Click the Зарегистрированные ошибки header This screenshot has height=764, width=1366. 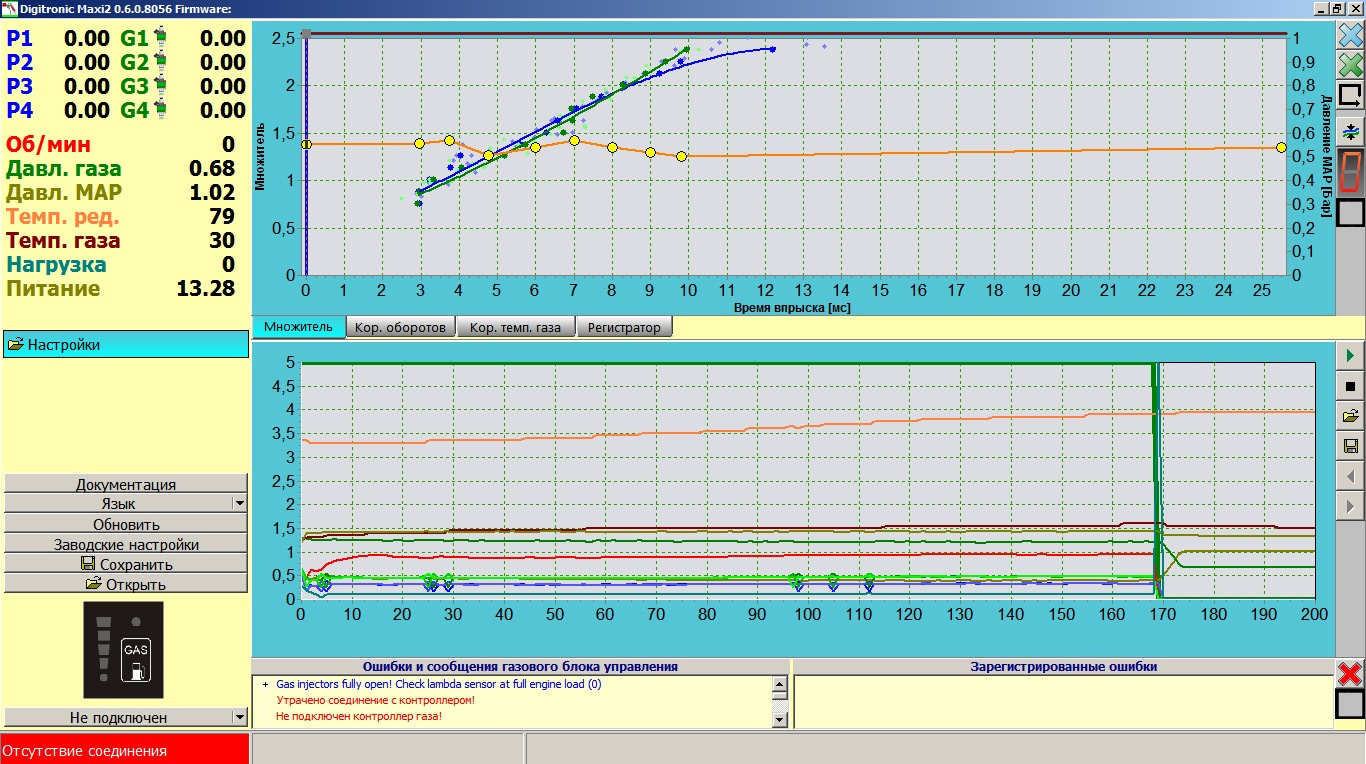(x=1064, y=666)
